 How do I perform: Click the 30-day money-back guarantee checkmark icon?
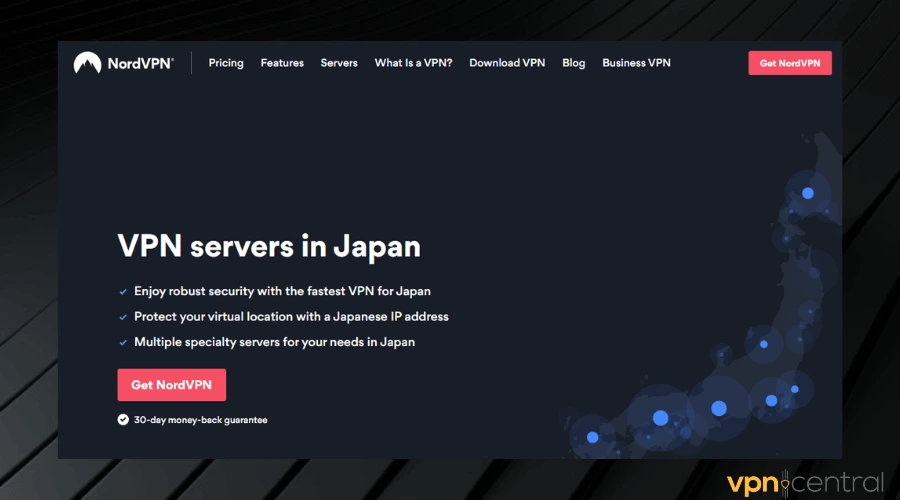(x=123, y=420)
